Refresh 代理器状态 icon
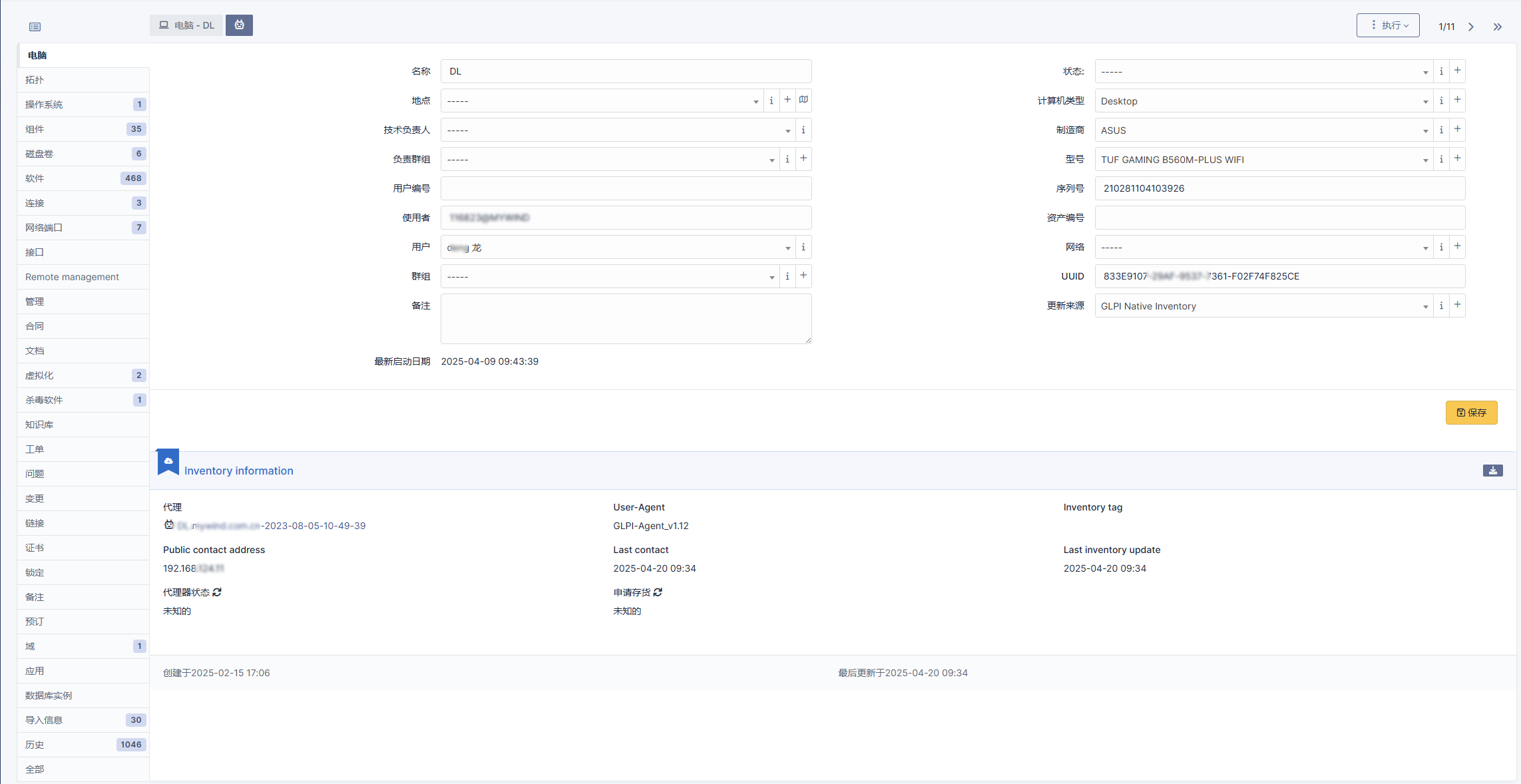 (x=217, y=592)
